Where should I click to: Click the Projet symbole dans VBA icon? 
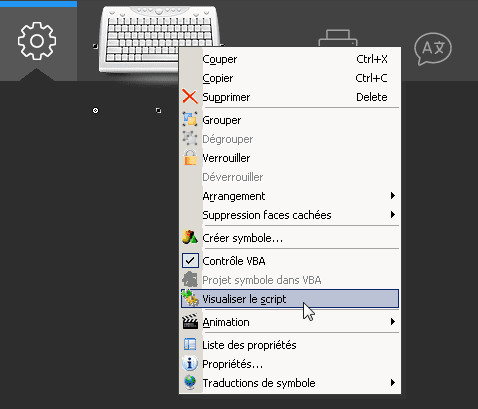tap(190, 280)
